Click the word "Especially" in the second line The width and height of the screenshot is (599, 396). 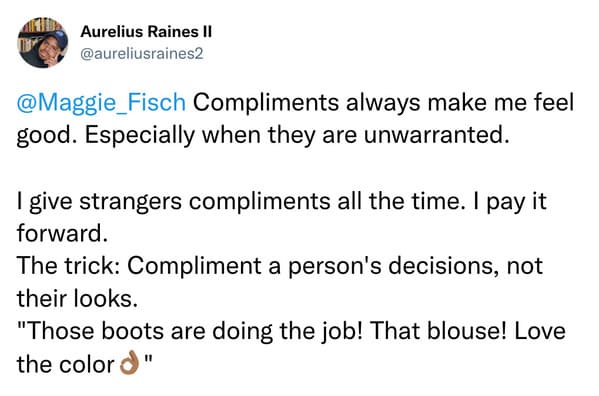pos(140,135)
